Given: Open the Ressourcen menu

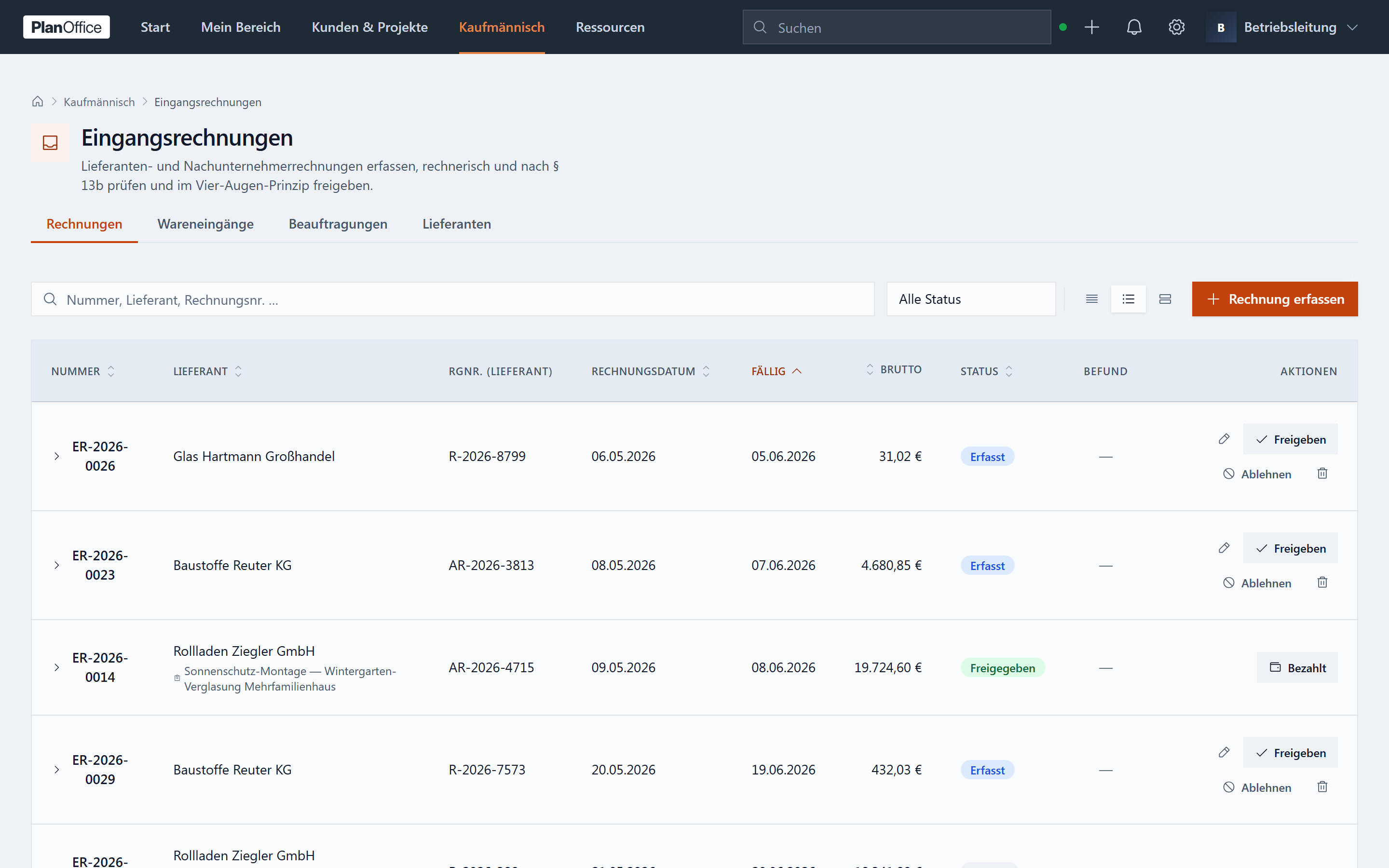Looking at the screenshot, I should tap(610, 27).
